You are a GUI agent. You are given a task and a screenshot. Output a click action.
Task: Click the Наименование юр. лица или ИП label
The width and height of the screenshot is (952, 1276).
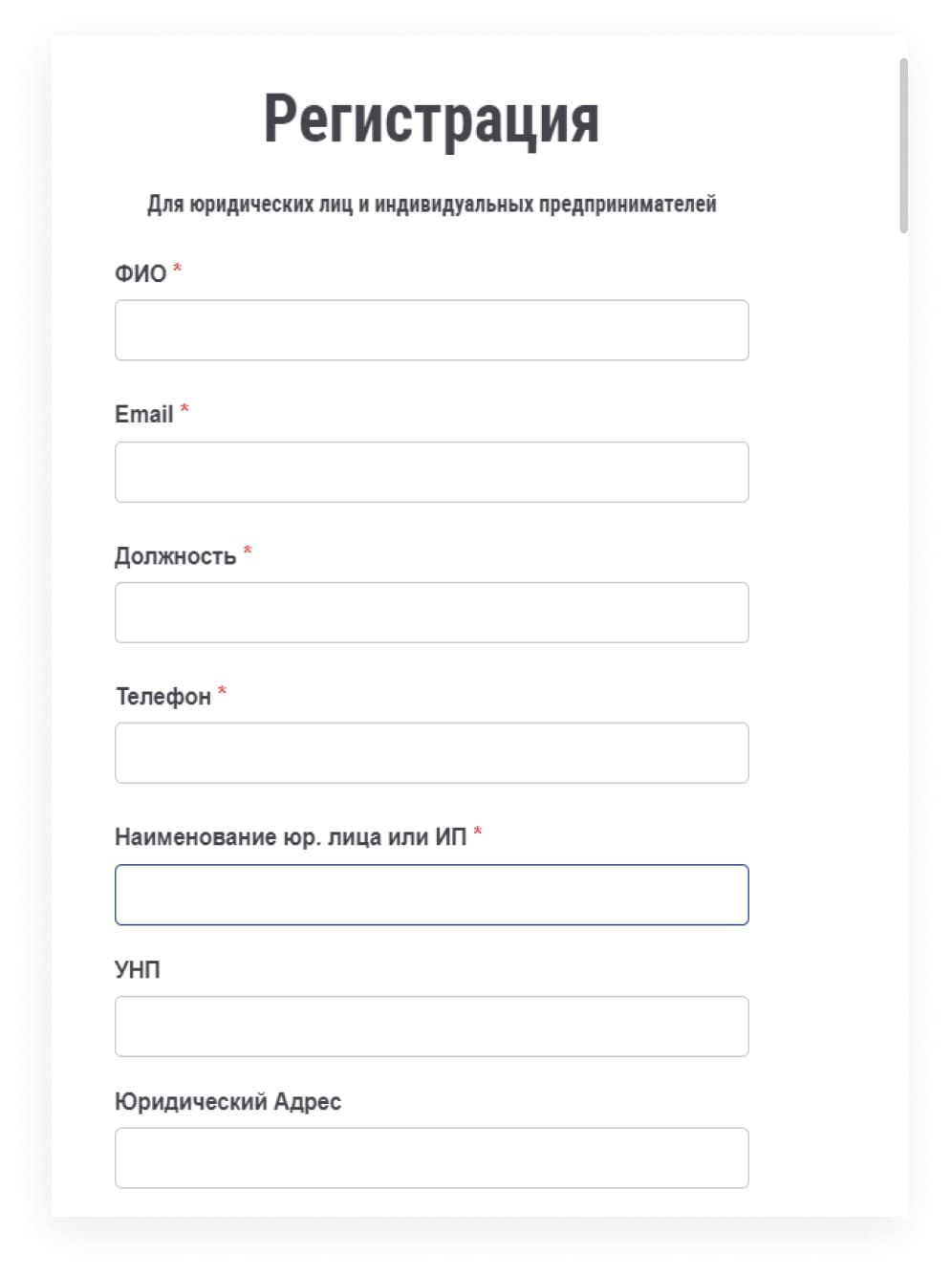pyautogui.click(x=291, y=837)
